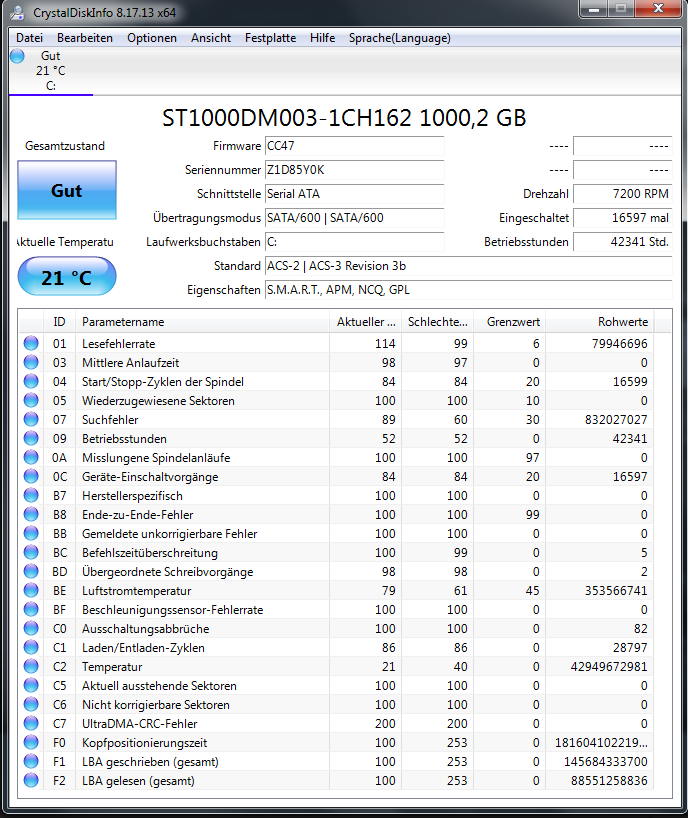Screen dimensions: 688x818
Task: Click status orb for Gemeldete unkorrigierbare Fehler
Action: click(x=31, y=533)
